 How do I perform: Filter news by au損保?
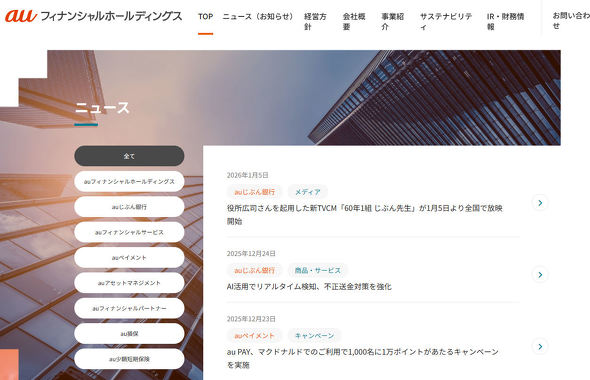click(x=129, y=333)
